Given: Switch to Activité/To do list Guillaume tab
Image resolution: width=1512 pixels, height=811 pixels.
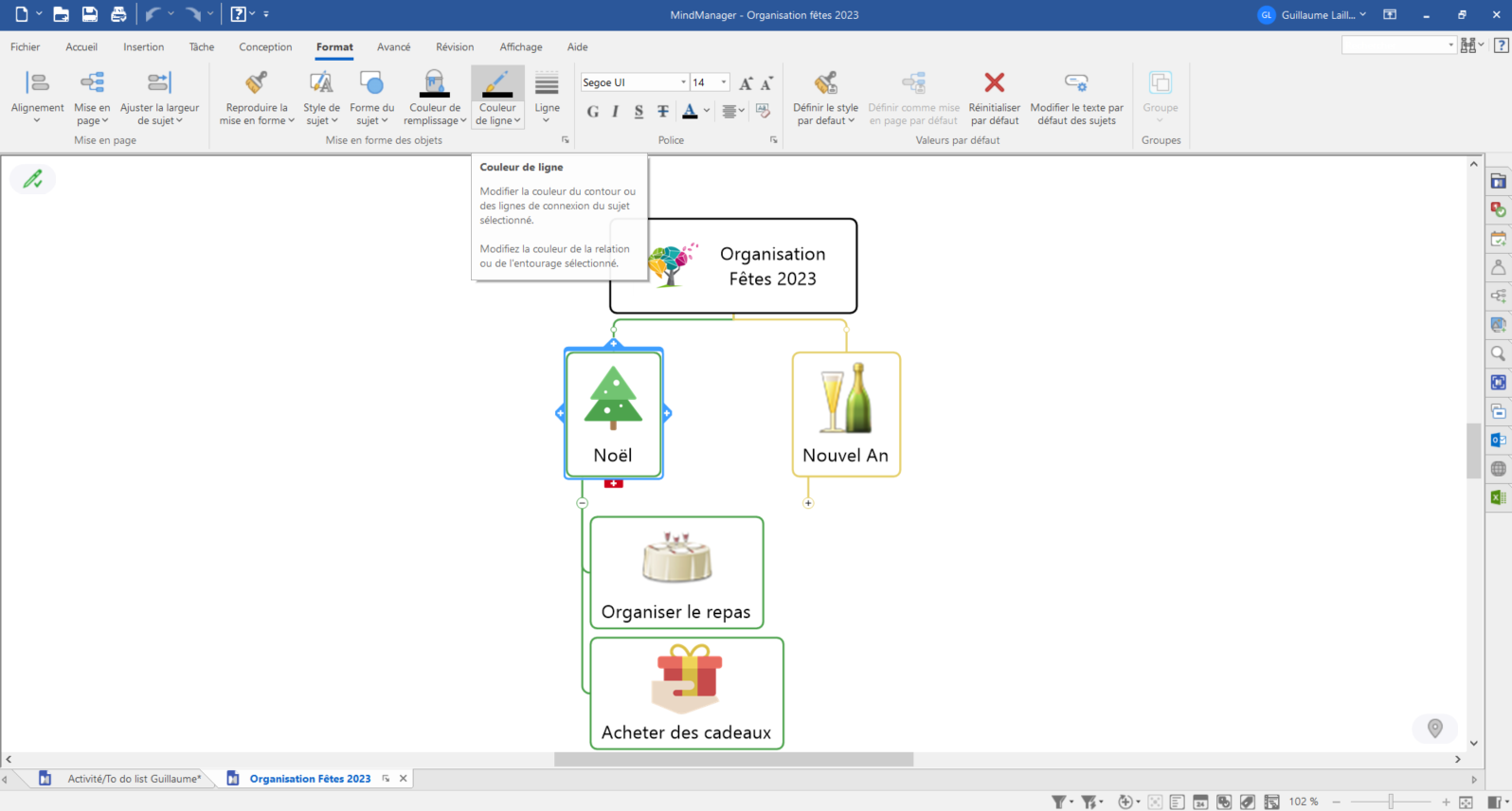Looking at the screenshot, I should click(x=134, y=779).
